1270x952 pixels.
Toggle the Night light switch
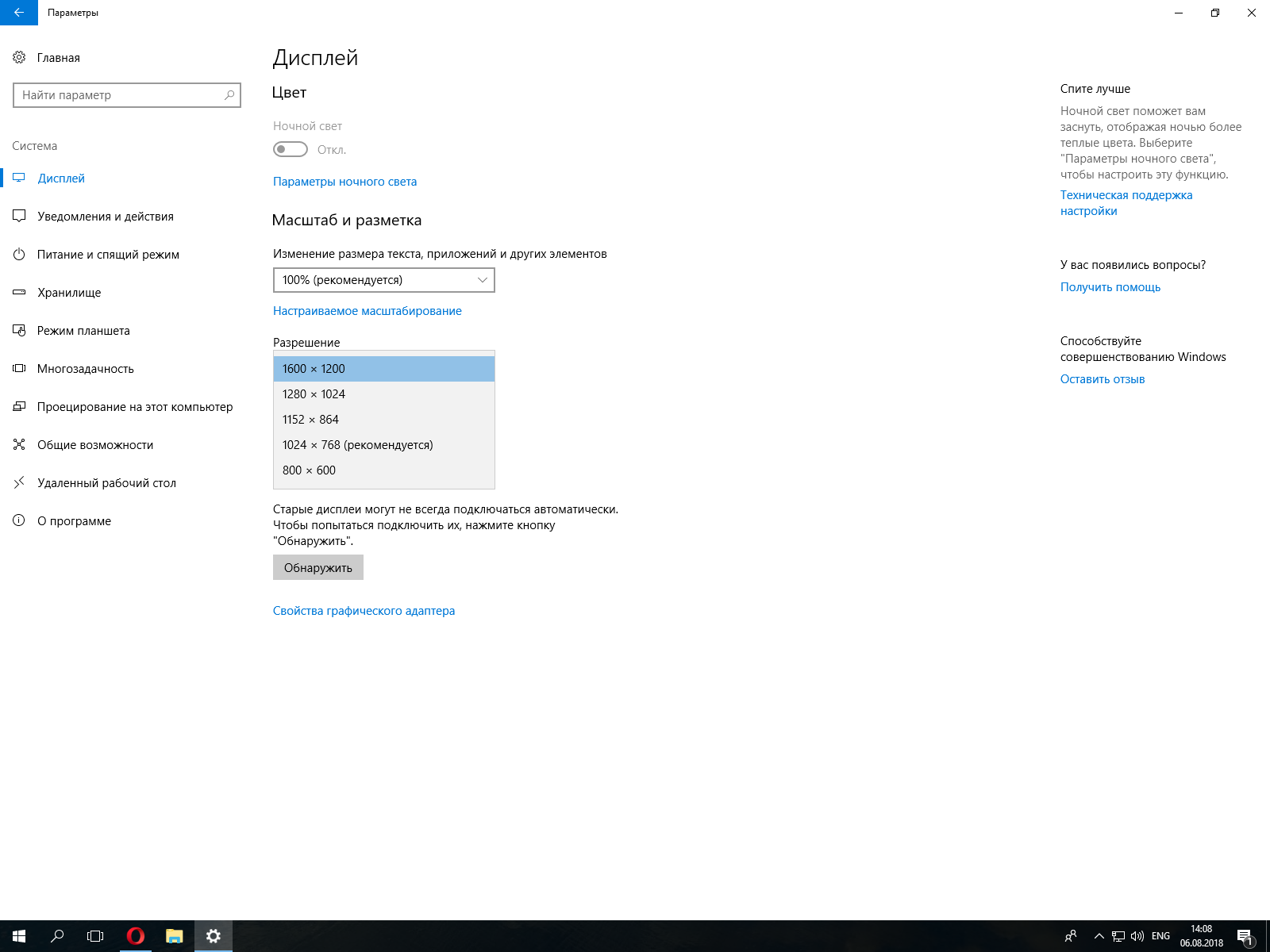[291, 149]
